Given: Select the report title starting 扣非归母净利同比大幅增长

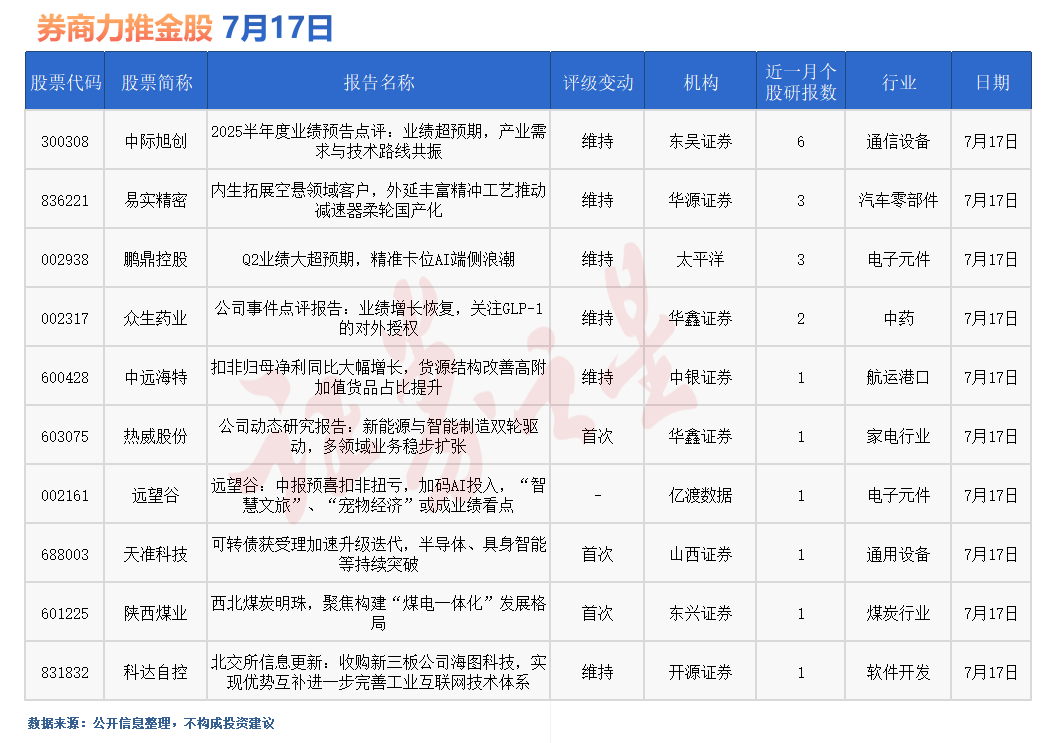Looking at the screenshot, I should pos(379,378).
